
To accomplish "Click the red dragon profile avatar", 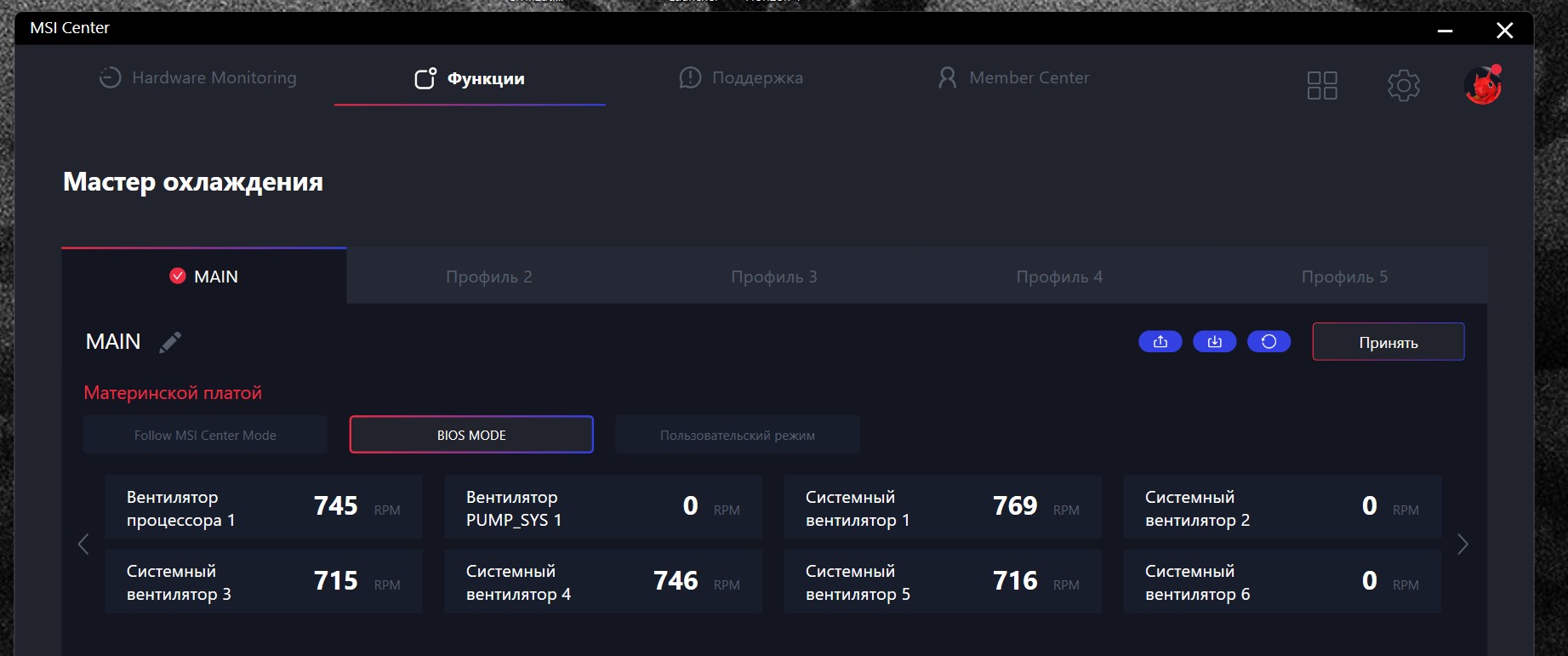I will pyautogui.click(x=1483, y=85).
